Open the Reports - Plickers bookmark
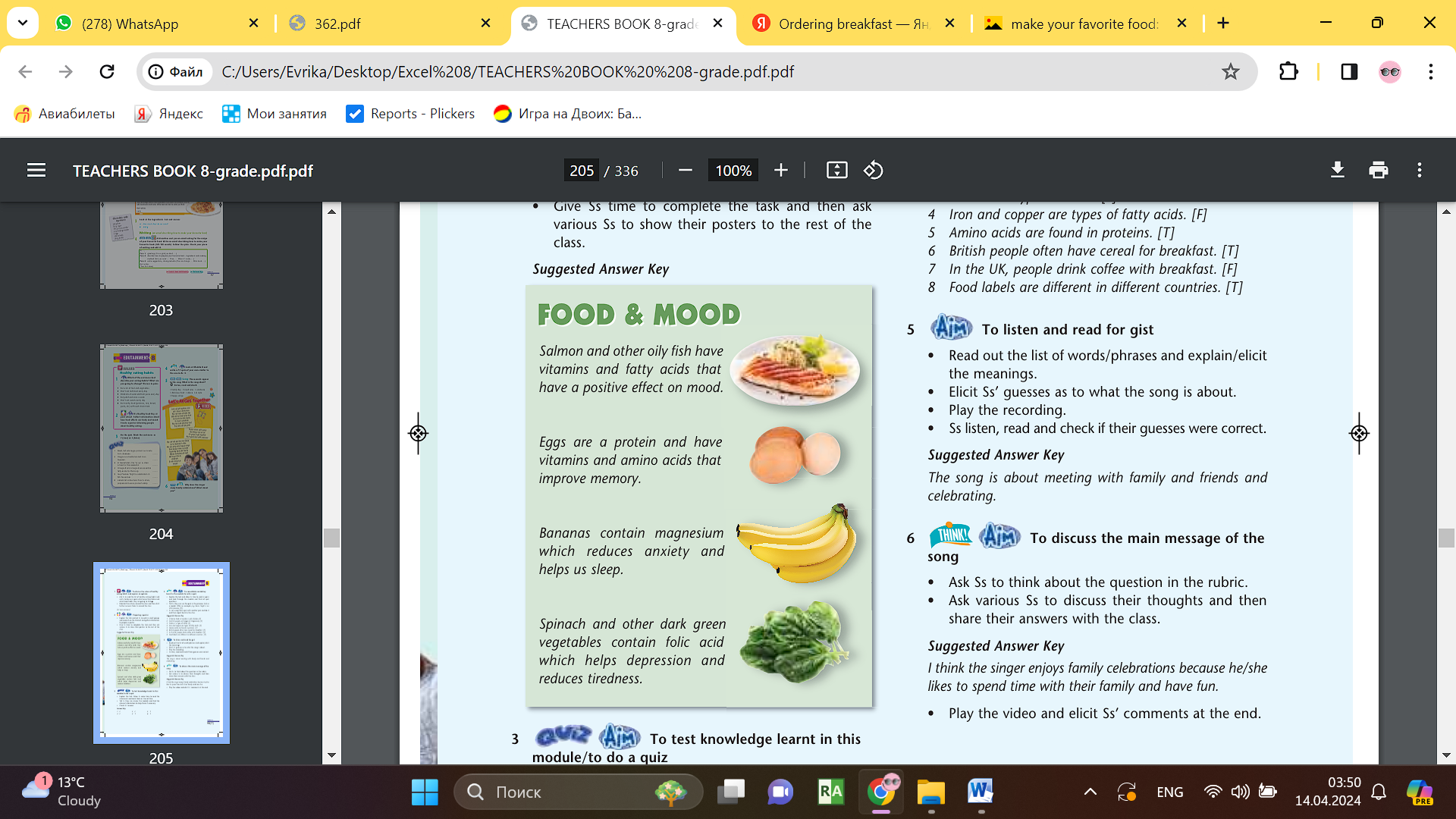 coord(410,114)
